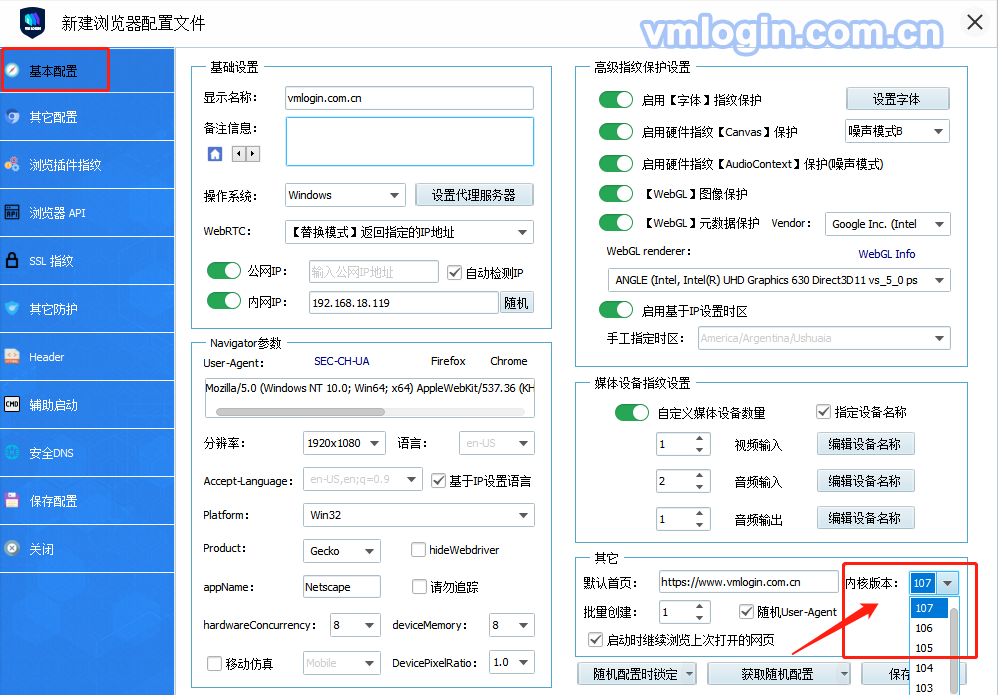Click the app logo in the title bar

[32, 23]
